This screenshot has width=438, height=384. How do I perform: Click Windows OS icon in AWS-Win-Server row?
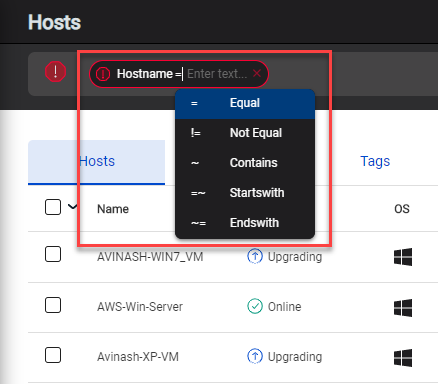click(x=403, y=308)
